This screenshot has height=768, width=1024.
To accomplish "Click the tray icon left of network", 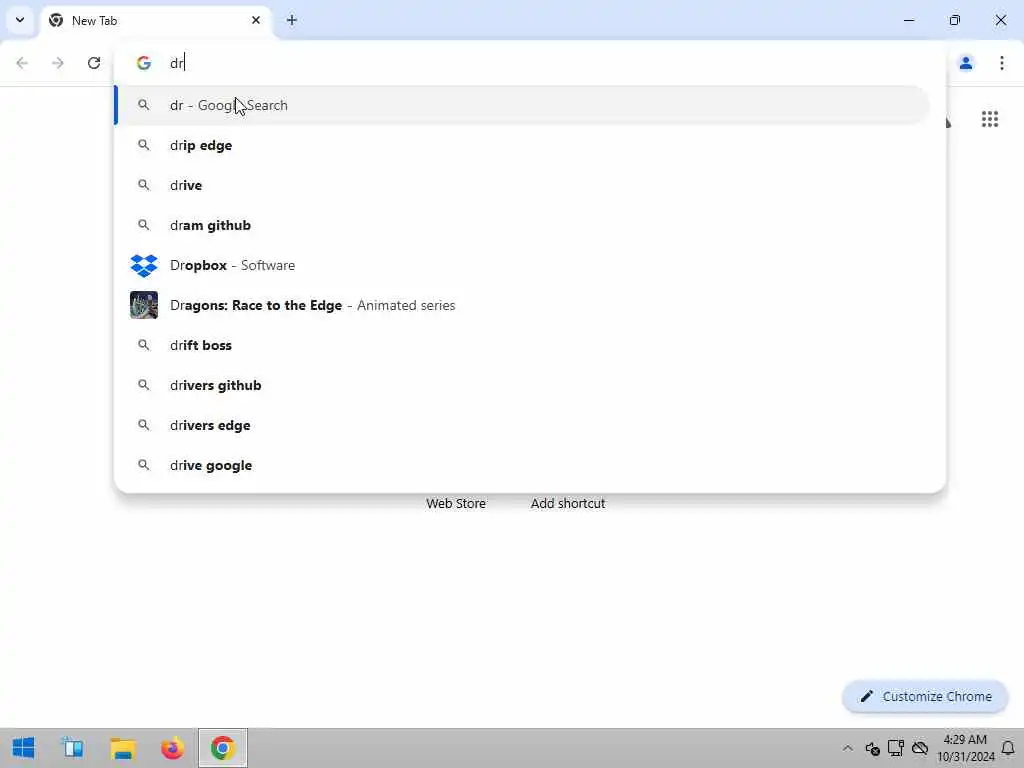I will pos(872,748).
